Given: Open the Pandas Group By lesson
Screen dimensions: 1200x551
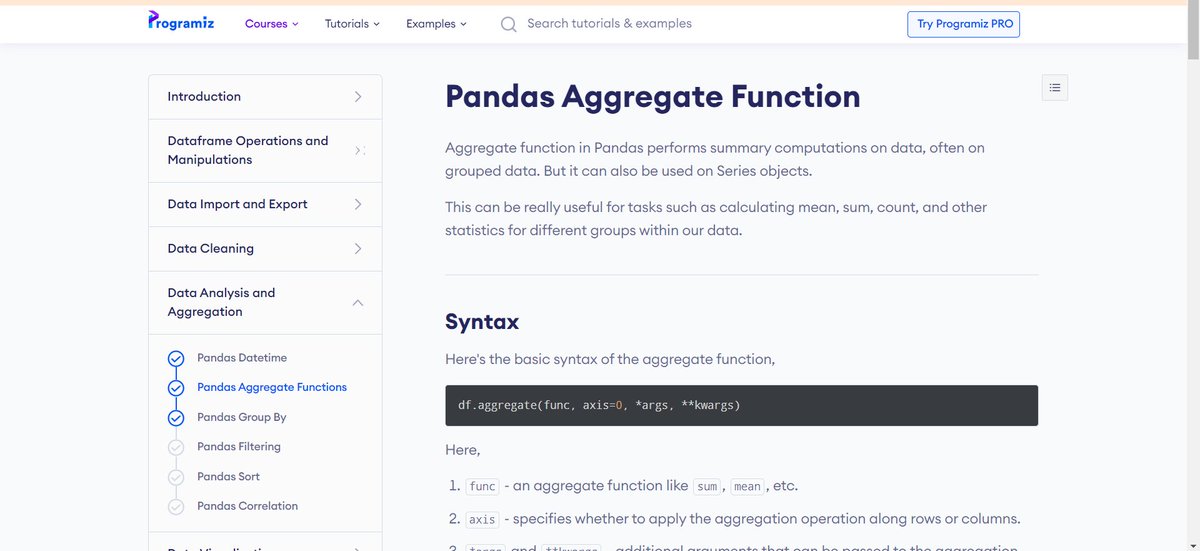Looking at the screenshot, I should point(242,417).
